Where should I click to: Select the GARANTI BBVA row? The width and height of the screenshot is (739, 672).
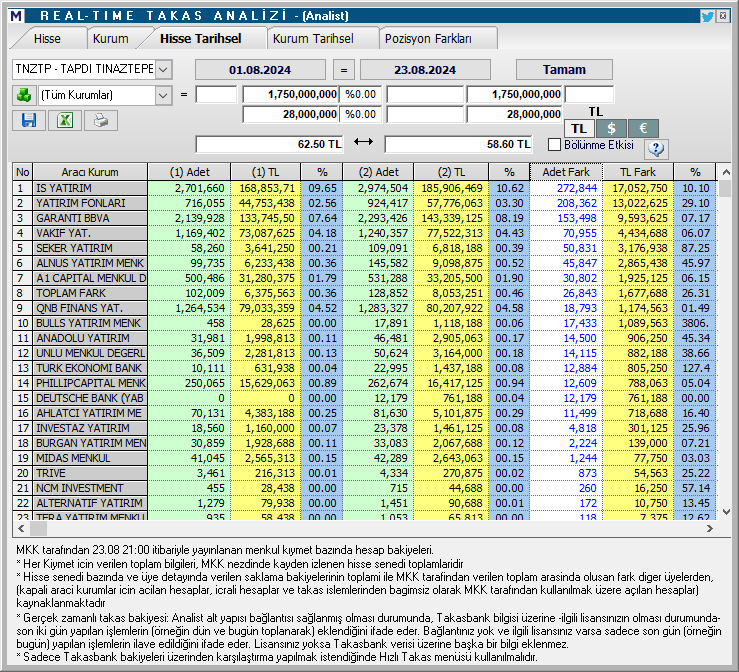coord(364,218)
